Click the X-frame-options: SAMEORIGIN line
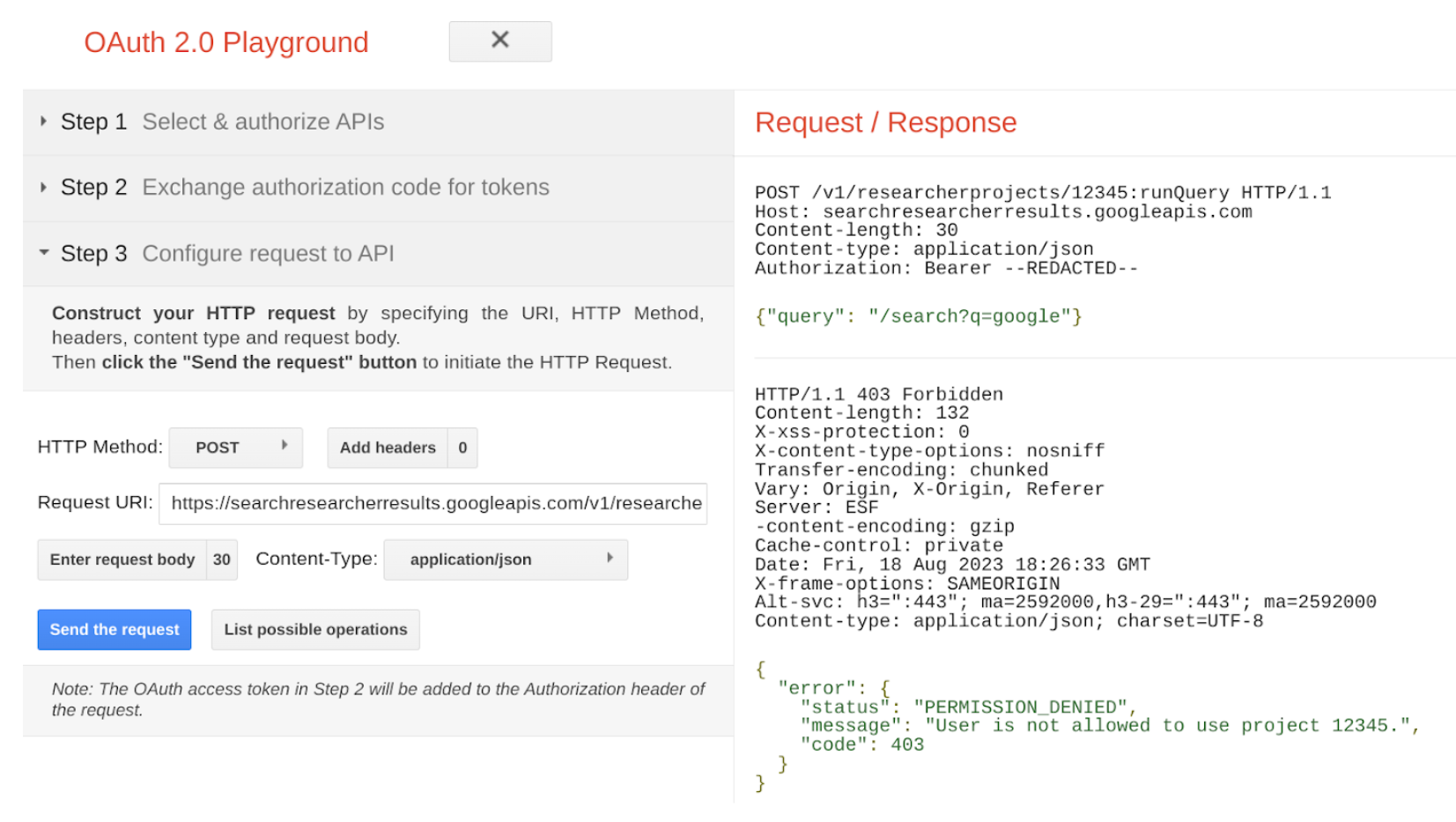Viewport: 1456px width, 822px height. (907, 584)
